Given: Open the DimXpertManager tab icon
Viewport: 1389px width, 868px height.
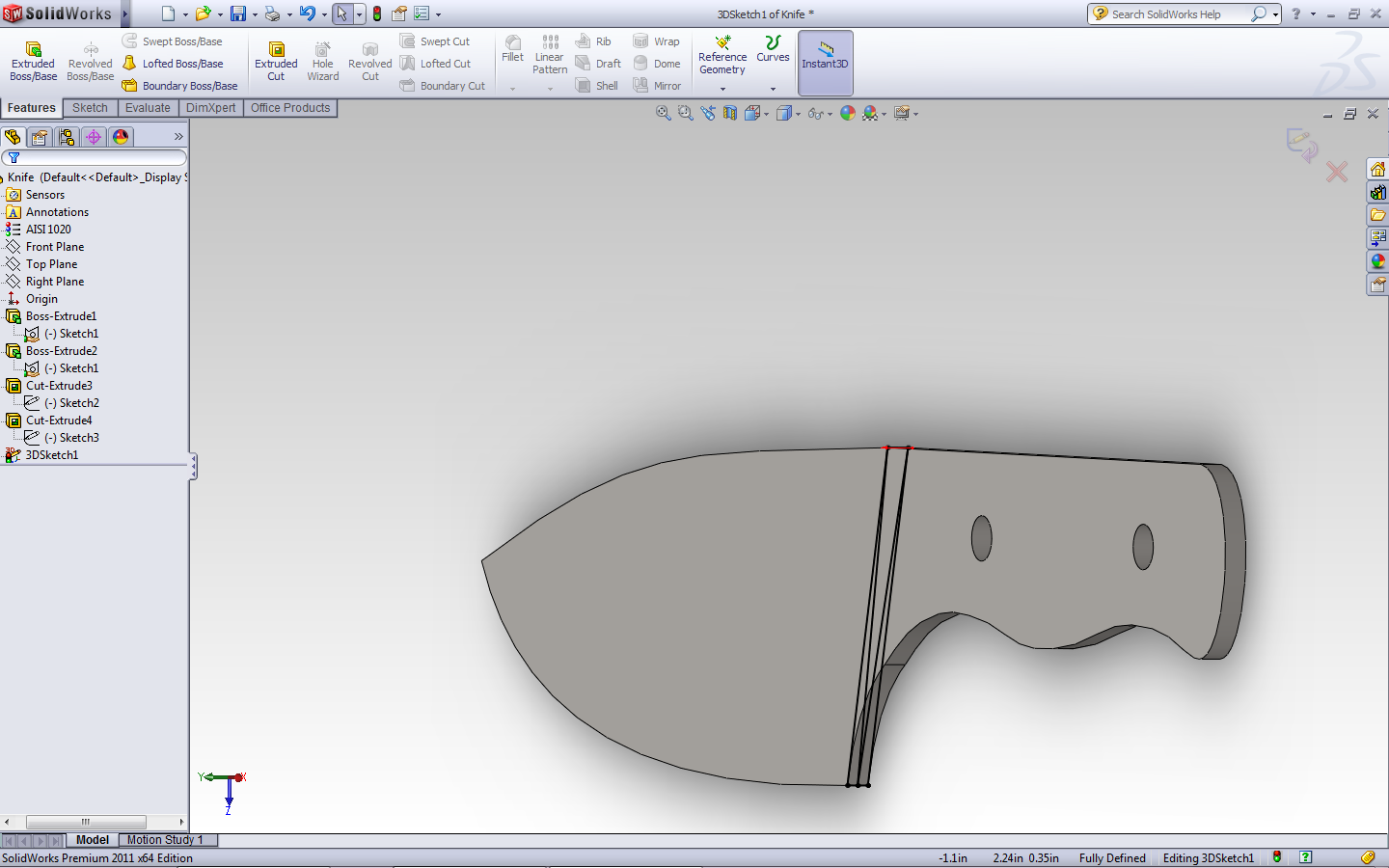Looking at the screenshot, I should pos(94,137).
